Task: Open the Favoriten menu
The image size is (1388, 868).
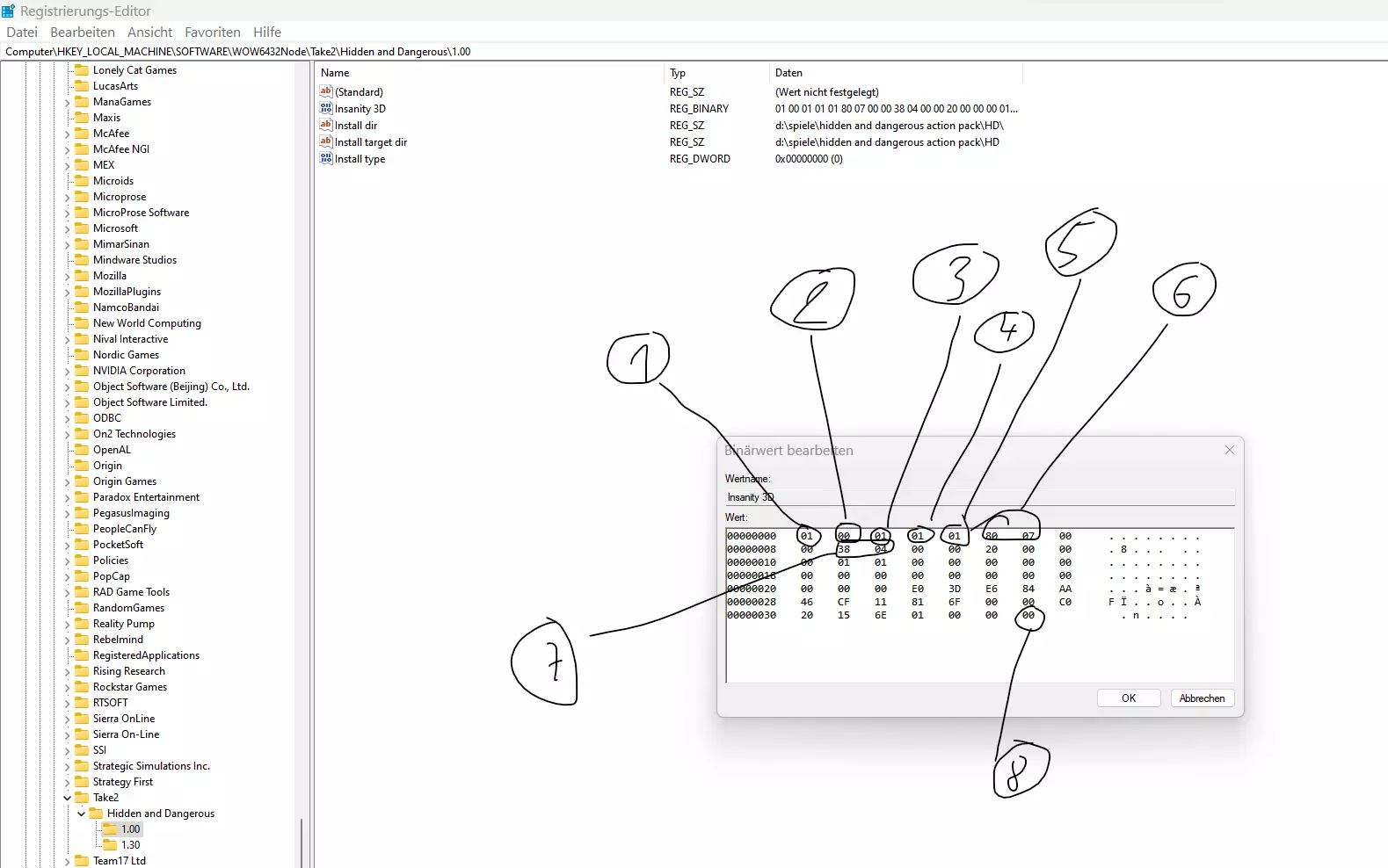Action: pyautogui.click(x=213, y=32)
